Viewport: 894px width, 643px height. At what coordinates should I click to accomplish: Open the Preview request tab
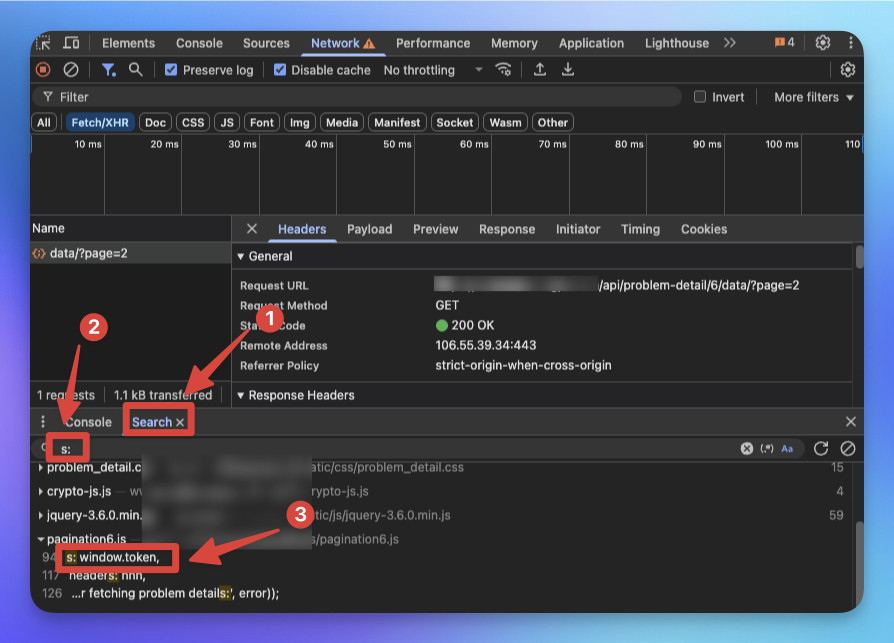[x=435, y=229]
